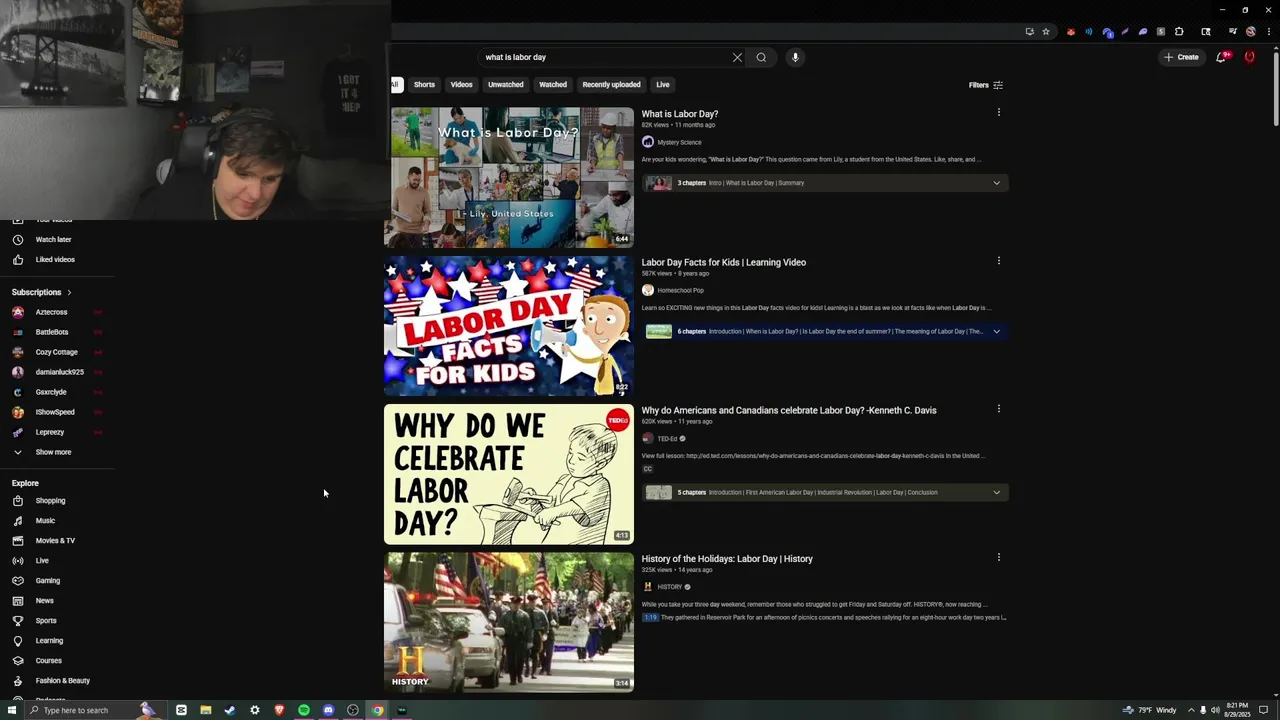
Task: Open the Chrome three-dot menu
Action: pyautogui.click(x=1268, y=31)
